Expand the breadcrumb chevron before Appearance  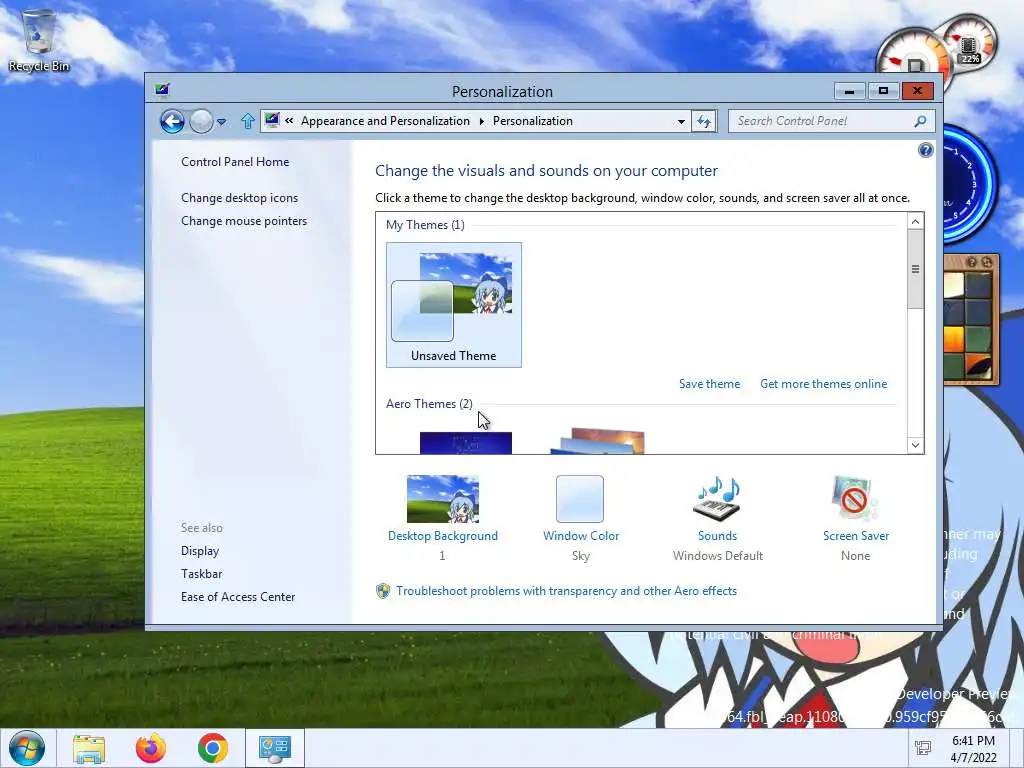pyautogui.click(x=289, y=121)
